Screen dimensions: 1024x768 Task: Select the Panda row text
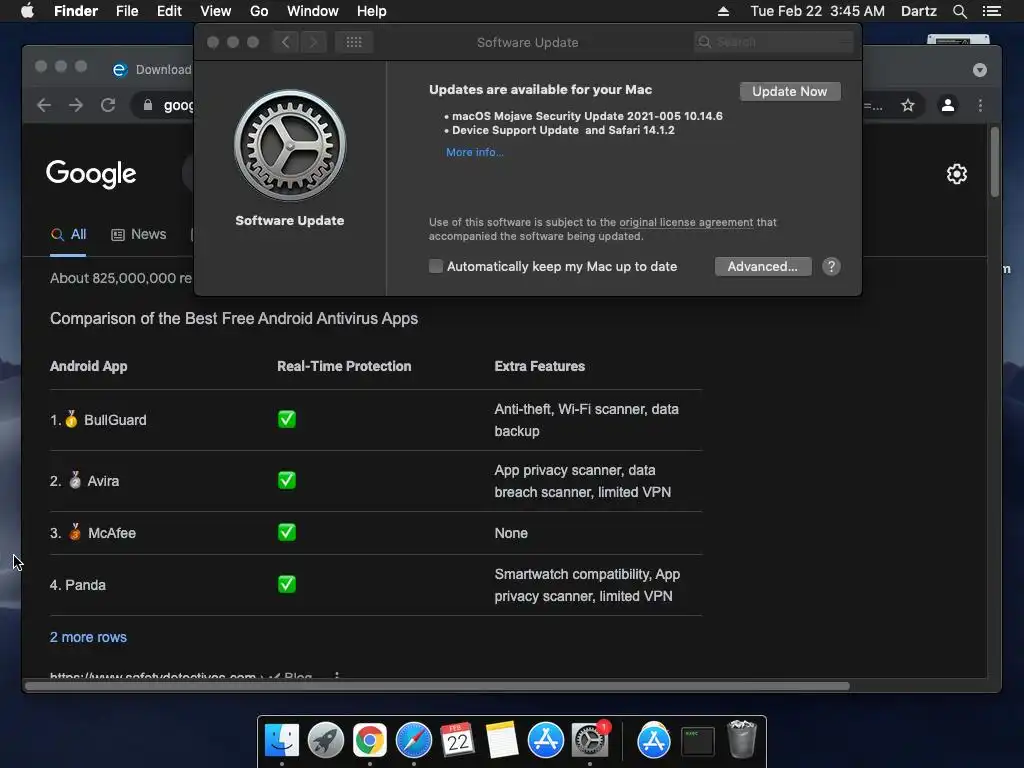[x=85, y=585]
